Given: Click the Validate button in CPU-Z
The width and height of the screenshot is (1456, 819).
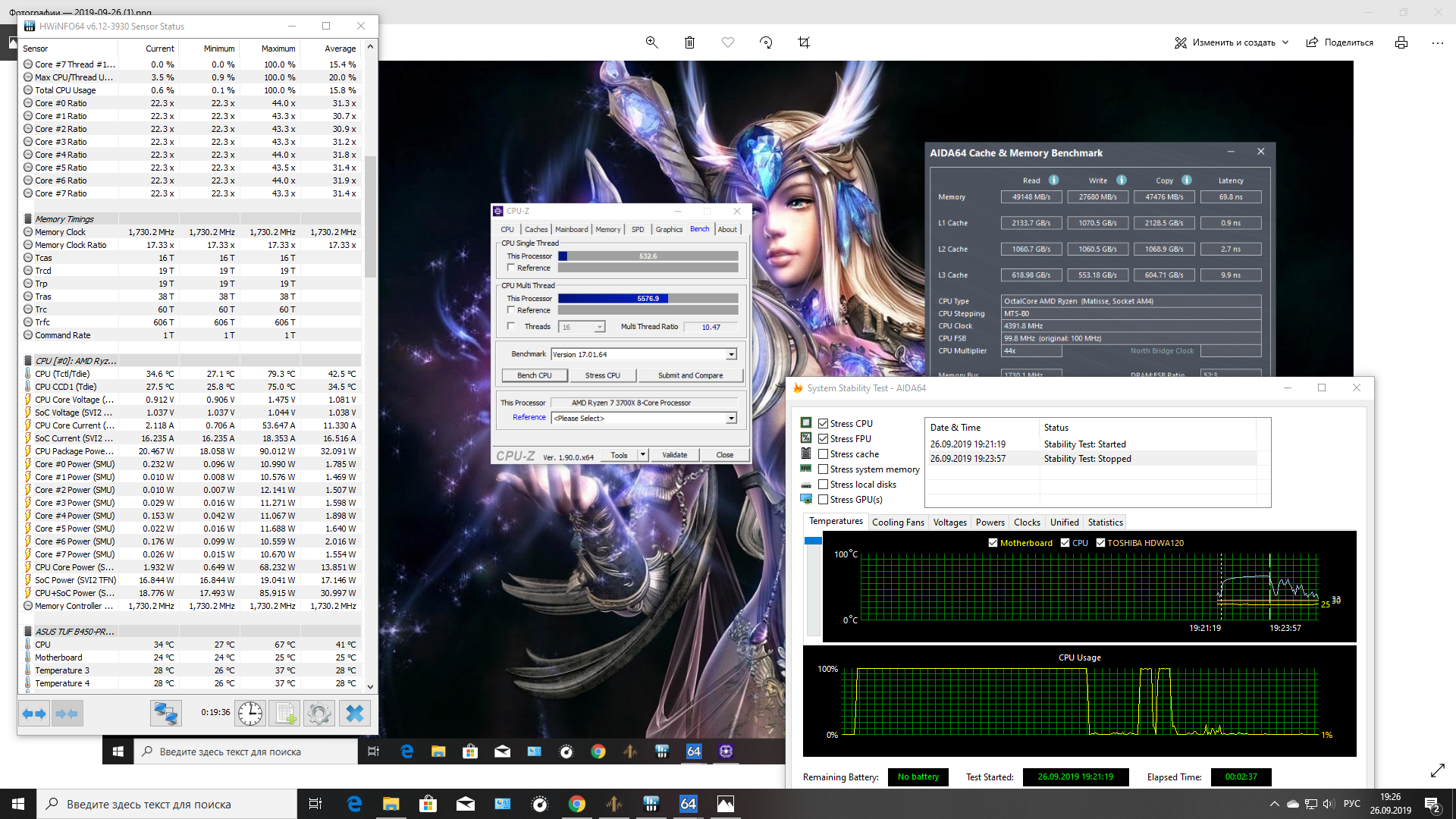Looking at the screenshot, I should click(674, 455).
